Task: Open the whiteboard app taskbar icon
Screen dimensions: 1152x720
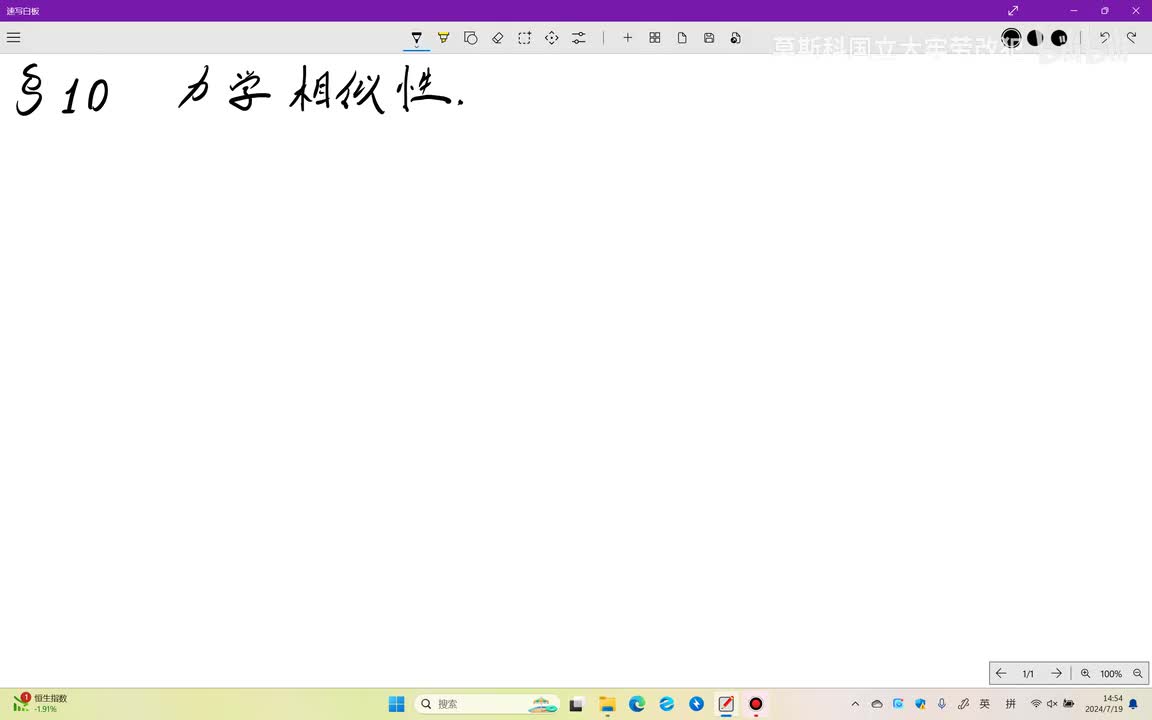Action: click(x=726, y=704)
